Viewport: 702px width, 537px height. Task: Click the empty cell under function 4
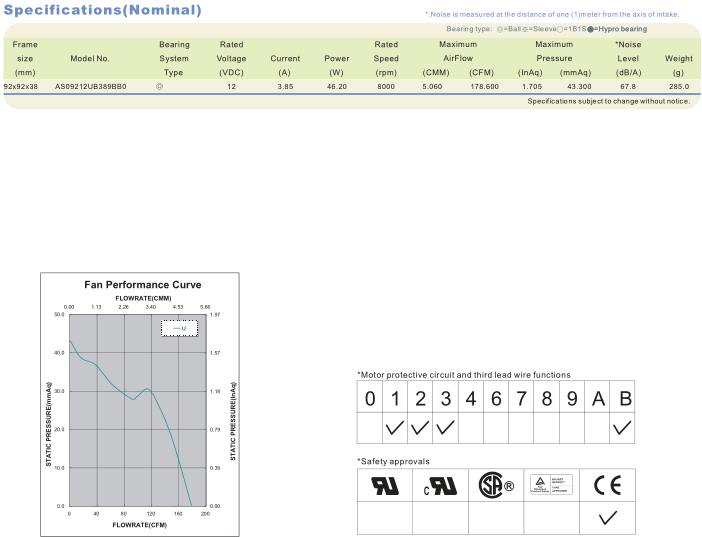point(471,428)
